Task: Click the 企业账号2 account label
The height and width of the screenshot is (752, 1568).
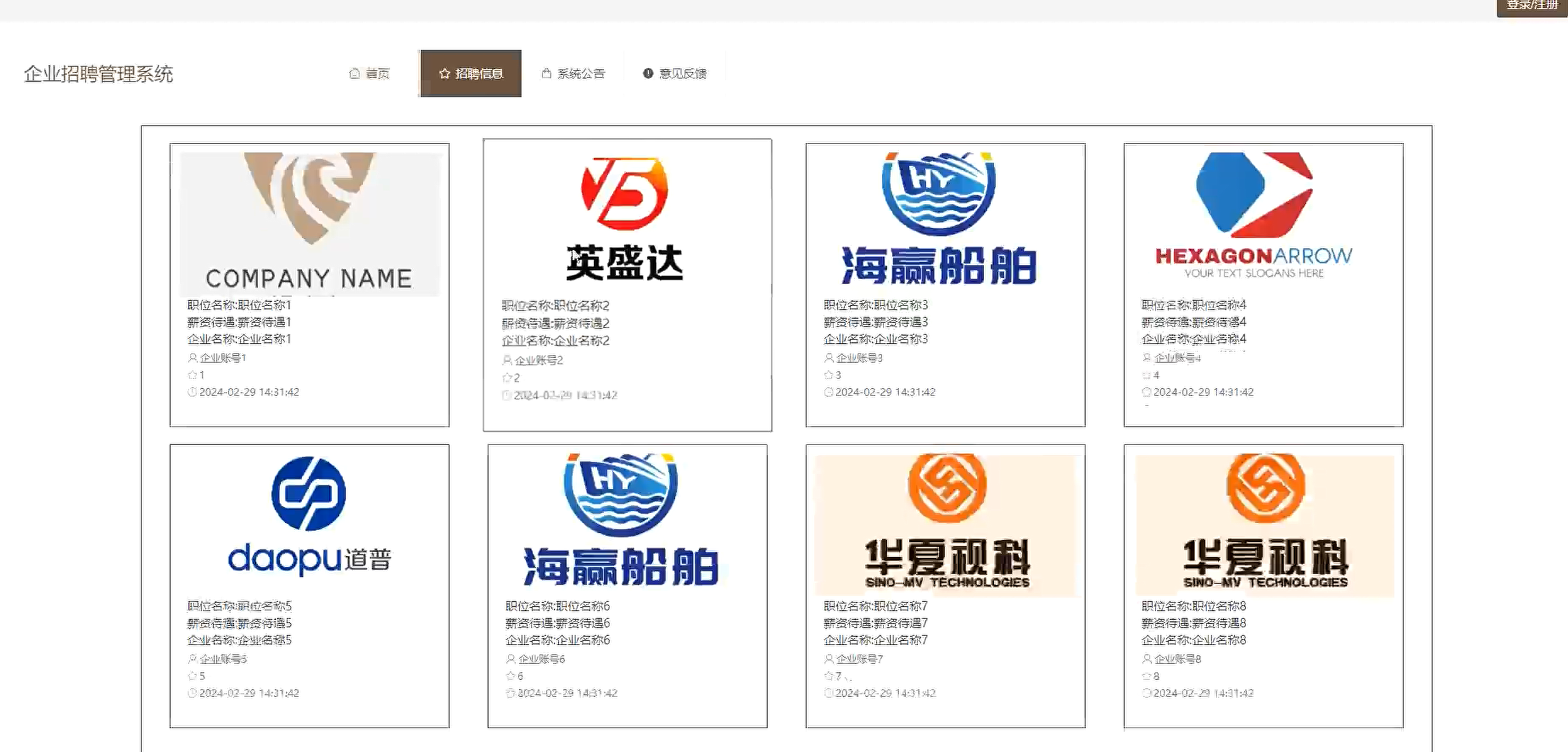Action: [539, 360]
